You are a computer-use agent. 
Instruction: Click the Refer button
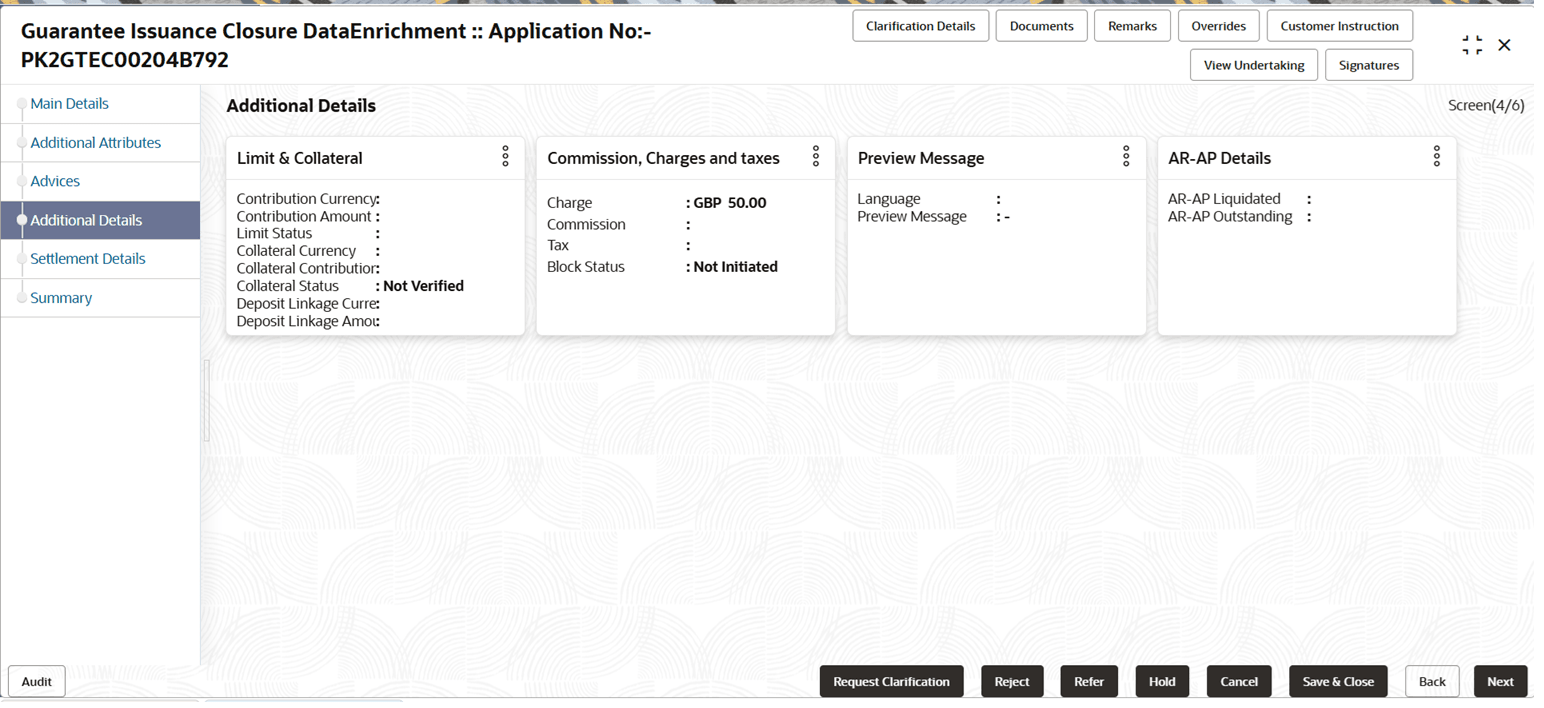[x=1089, y=681]
